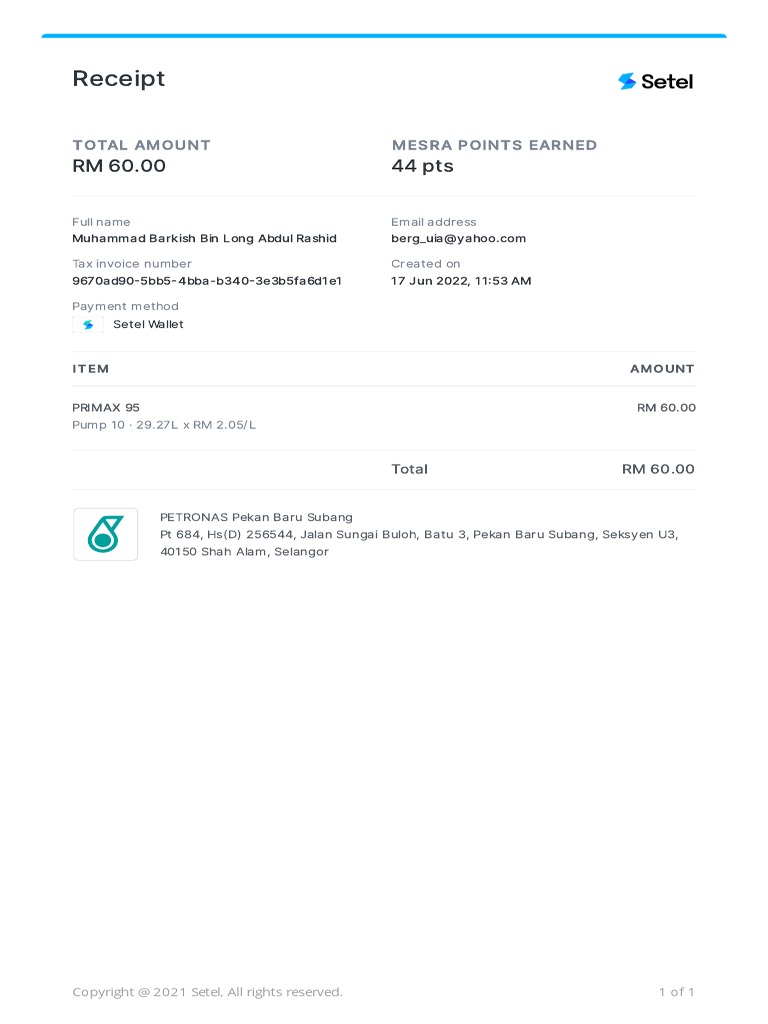Image resolution: width=768 pixels, height=1024 pixels.
Task: Click the page indicator 1 of 1
Action: coord(676,992)
